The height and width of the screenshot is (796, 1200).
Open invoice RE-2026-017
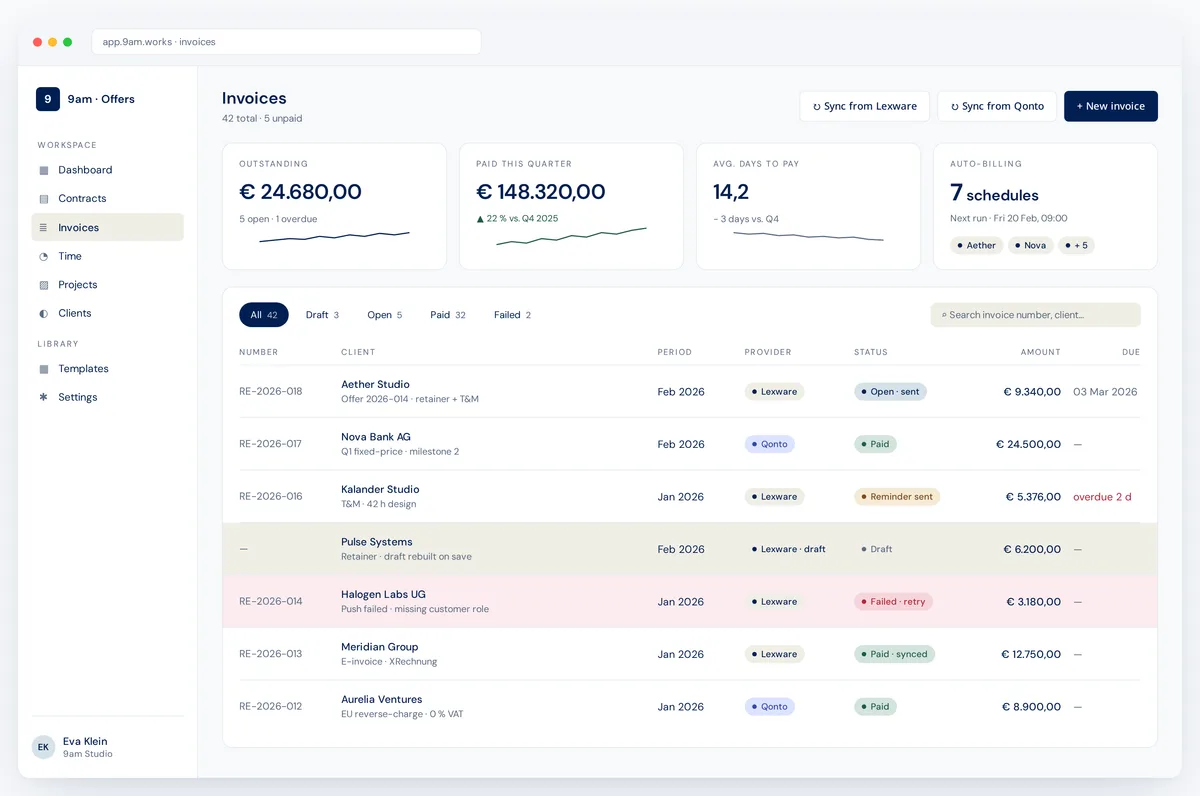click(271, 444)
